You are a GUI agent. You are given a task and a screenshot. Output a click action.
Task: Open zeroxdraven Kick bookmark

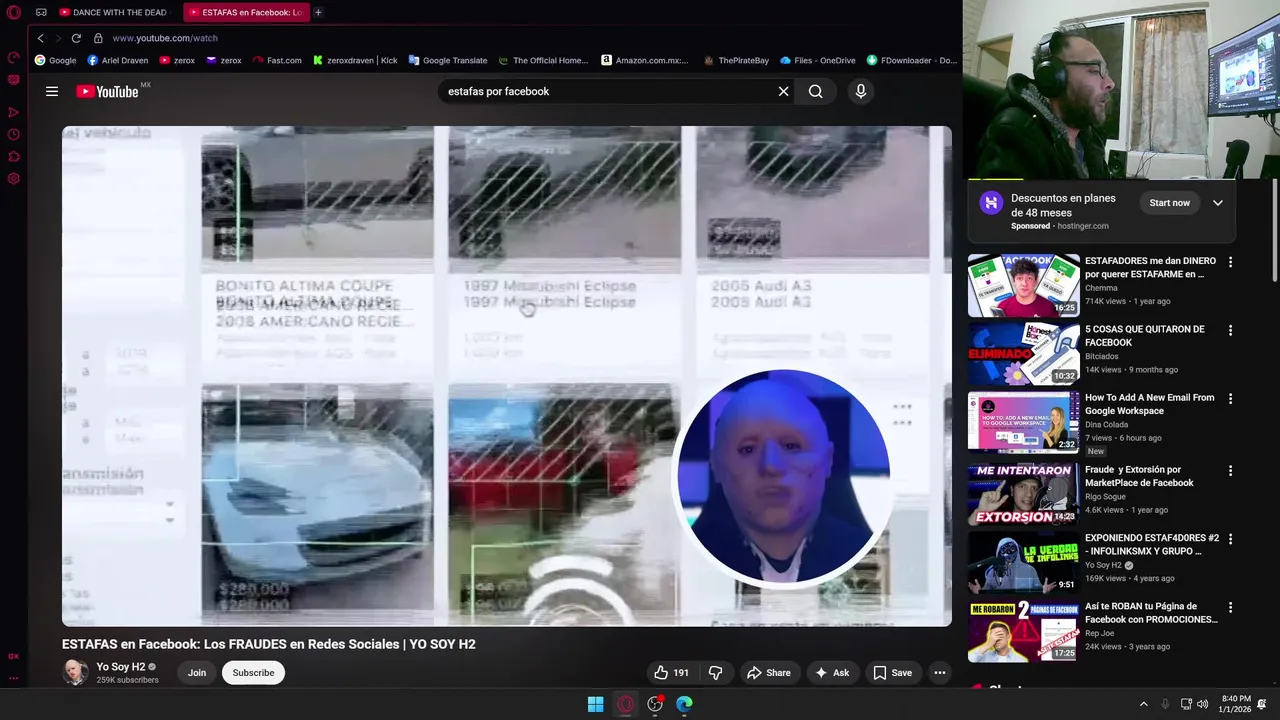click(355, 60)
